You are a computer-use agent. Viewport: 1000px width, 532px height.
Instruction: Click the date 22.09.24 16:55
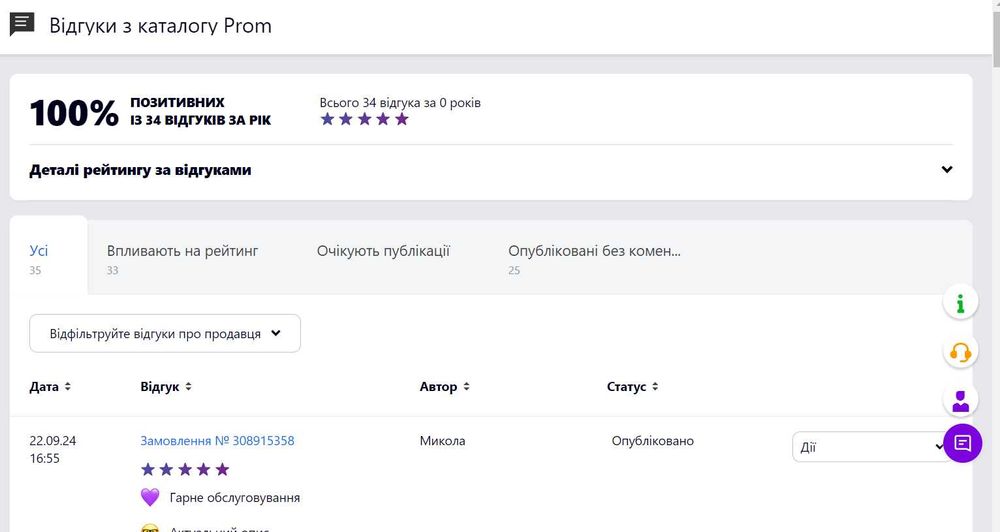pyautogui.click(x=53, y=450)
